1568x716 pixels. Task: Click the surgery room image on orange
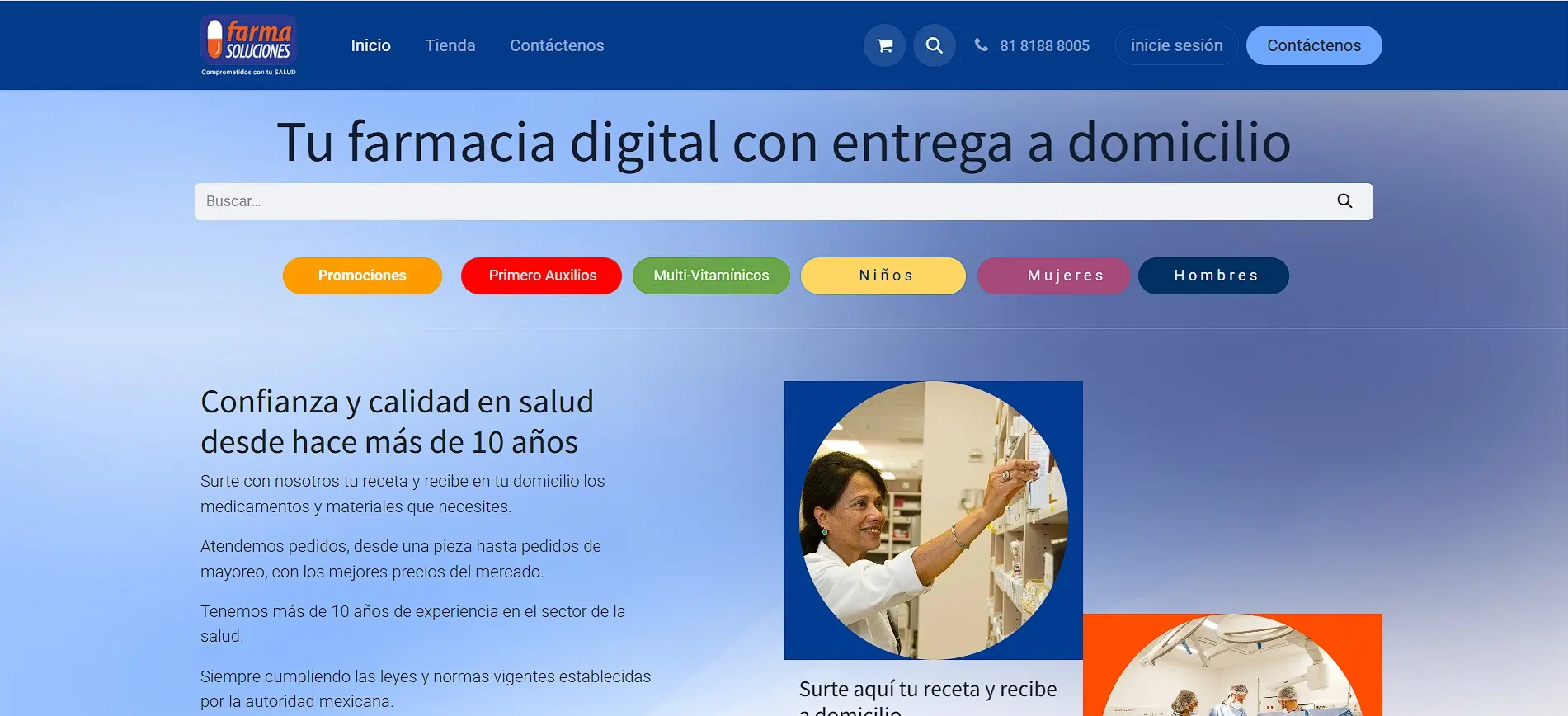pyautogui.click(x=1231, y=667)
